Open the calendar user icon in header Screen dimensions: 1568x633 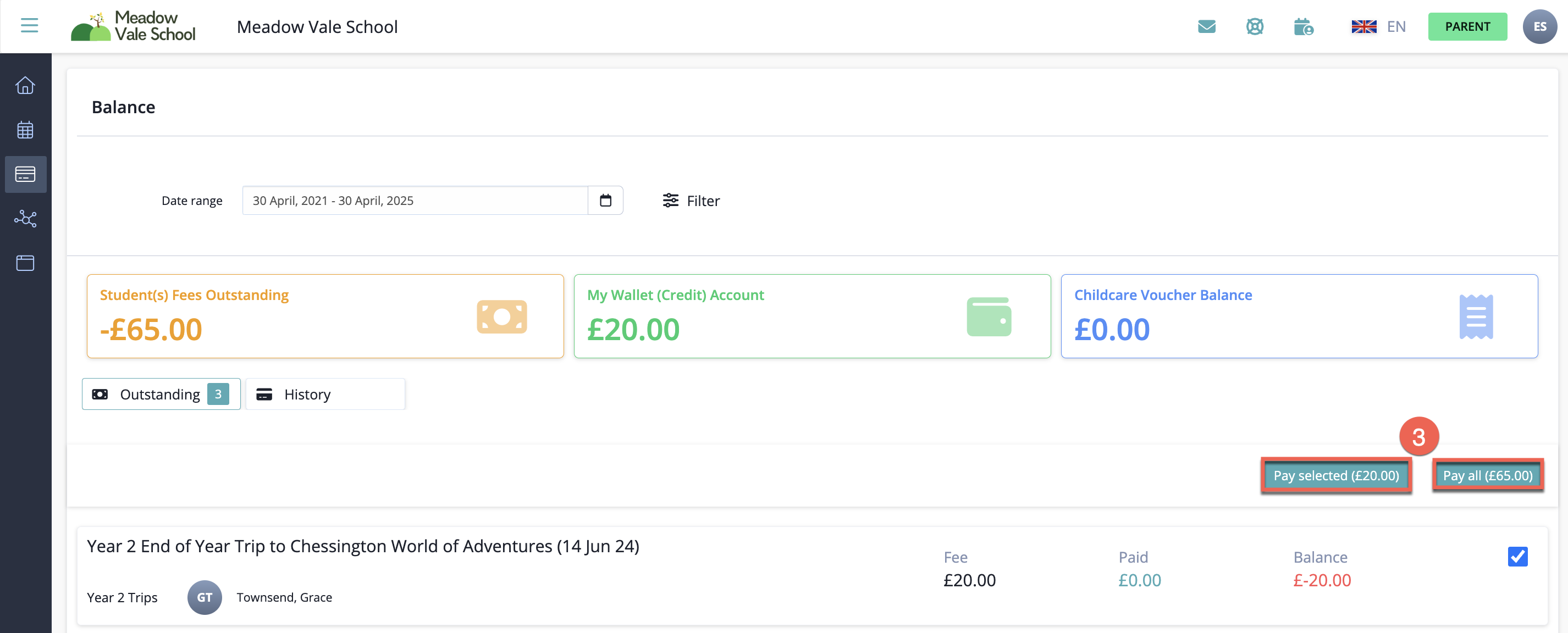[1302, 27]
